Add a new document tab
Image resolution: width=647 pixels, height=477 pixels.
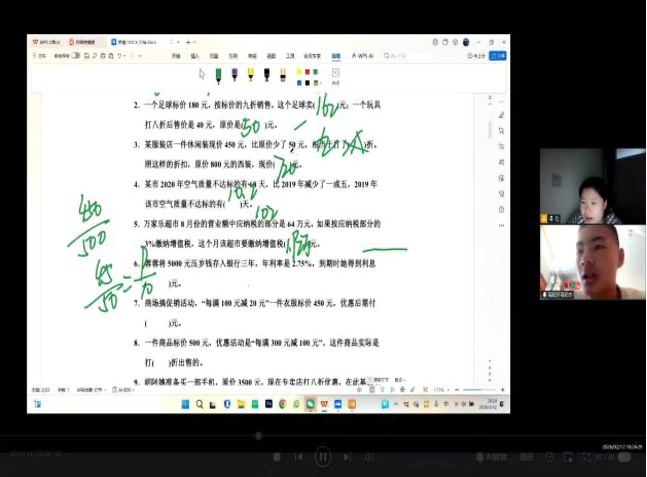pyautogui.click(x=187, y=42)
